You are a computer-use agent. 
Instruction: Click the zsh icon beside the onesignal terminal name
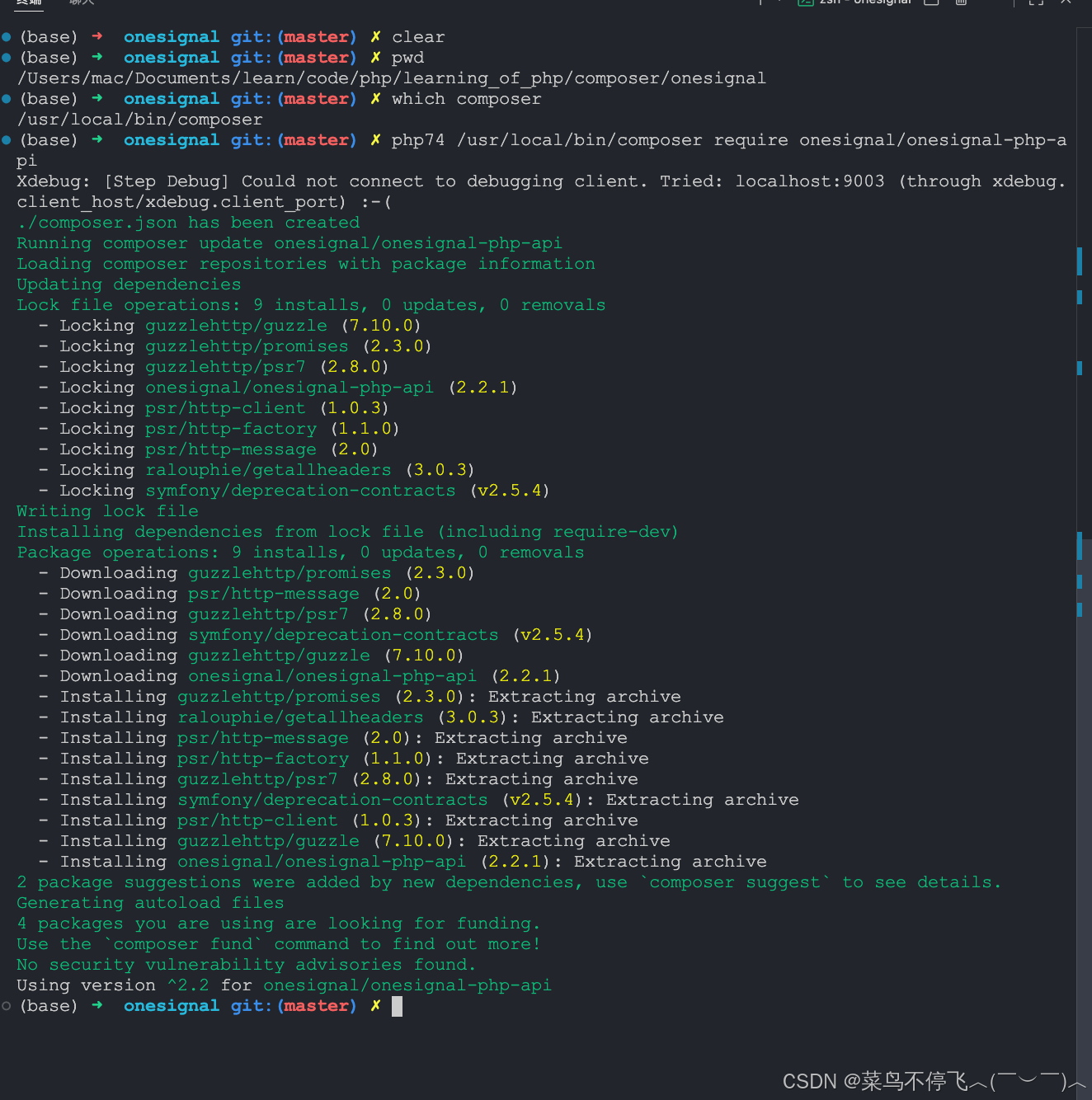(x=806, y=3)
